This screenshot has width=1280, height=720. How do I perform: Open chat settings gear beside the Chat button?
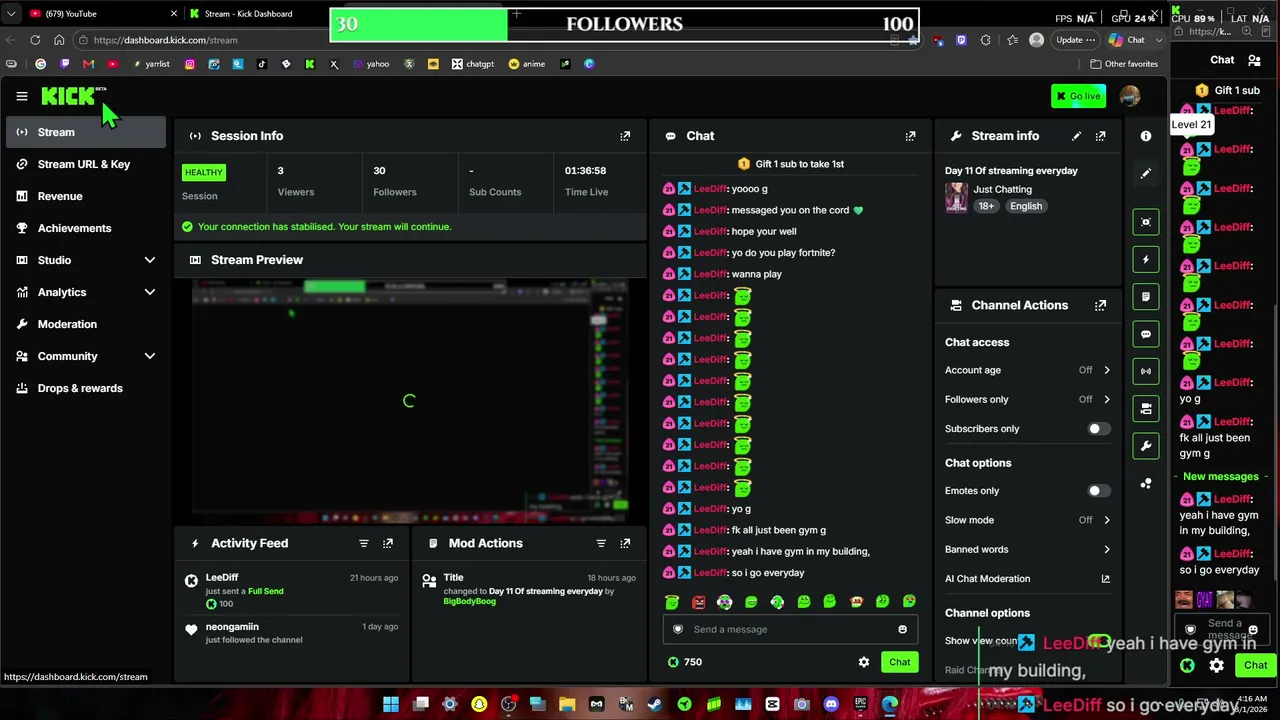click(864, 662)
